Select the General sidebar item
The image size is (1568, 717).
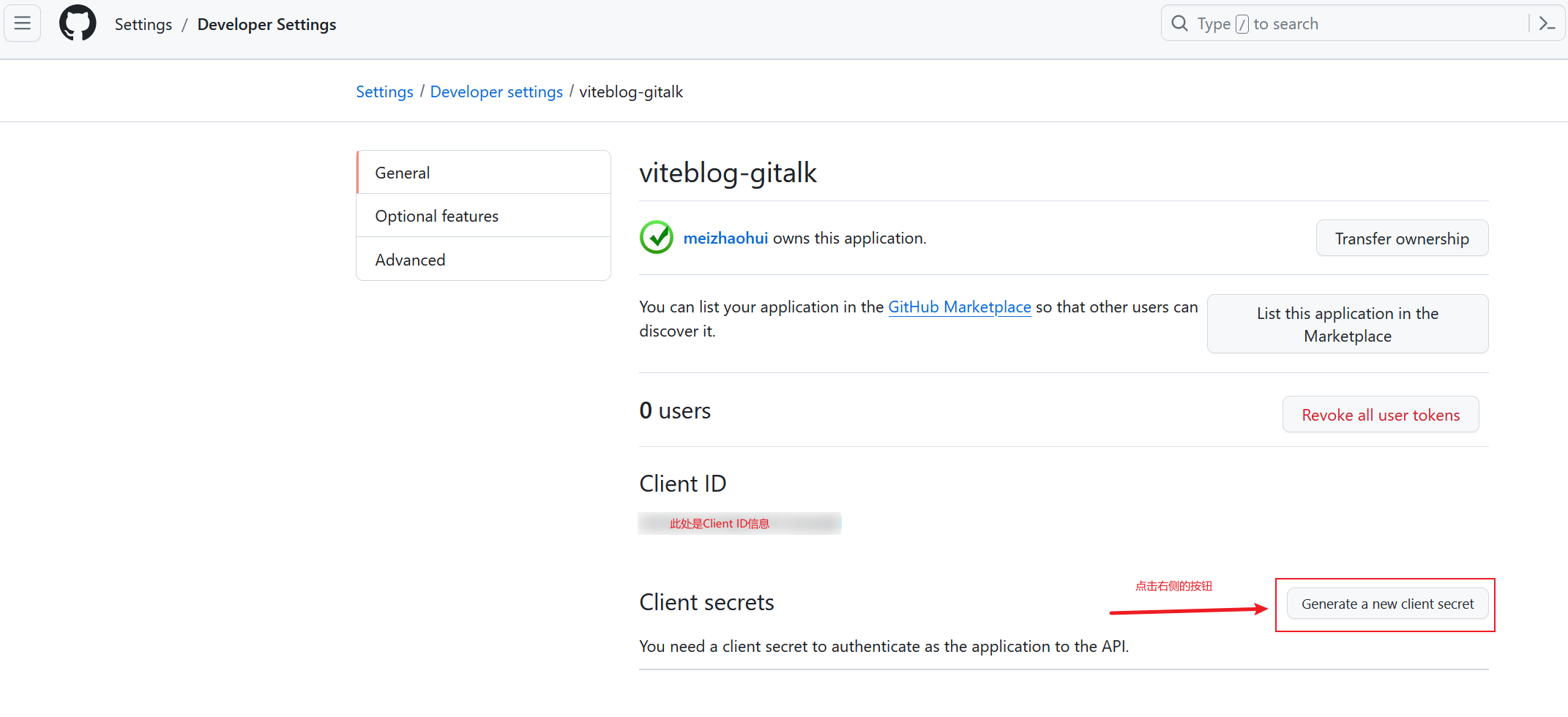483,173
